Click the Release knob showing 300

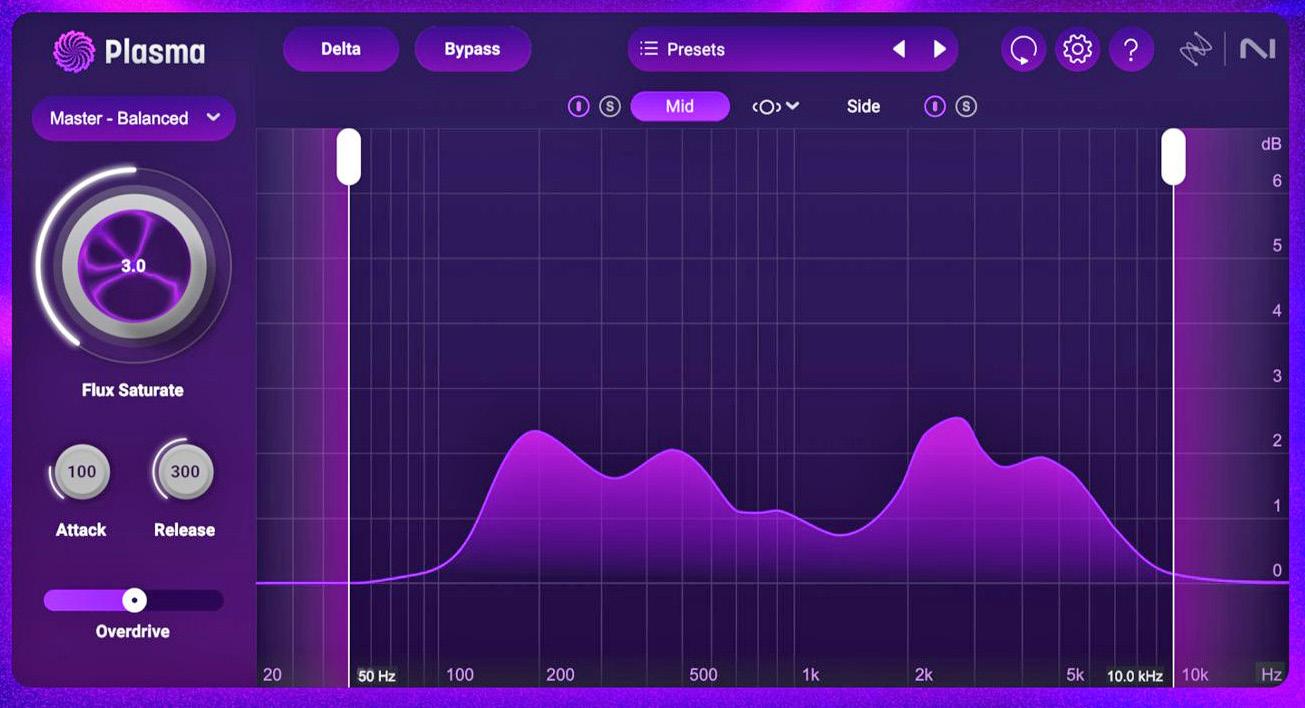coord(185,472)
